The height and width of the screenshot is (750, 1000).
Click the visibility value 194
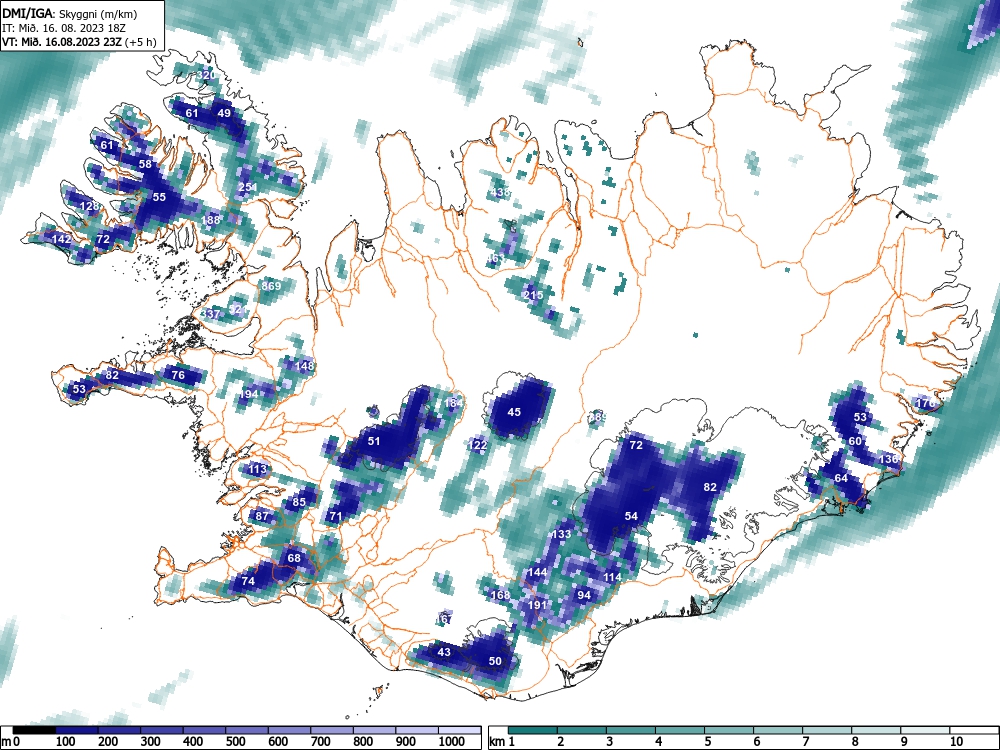tap(249, 394)
